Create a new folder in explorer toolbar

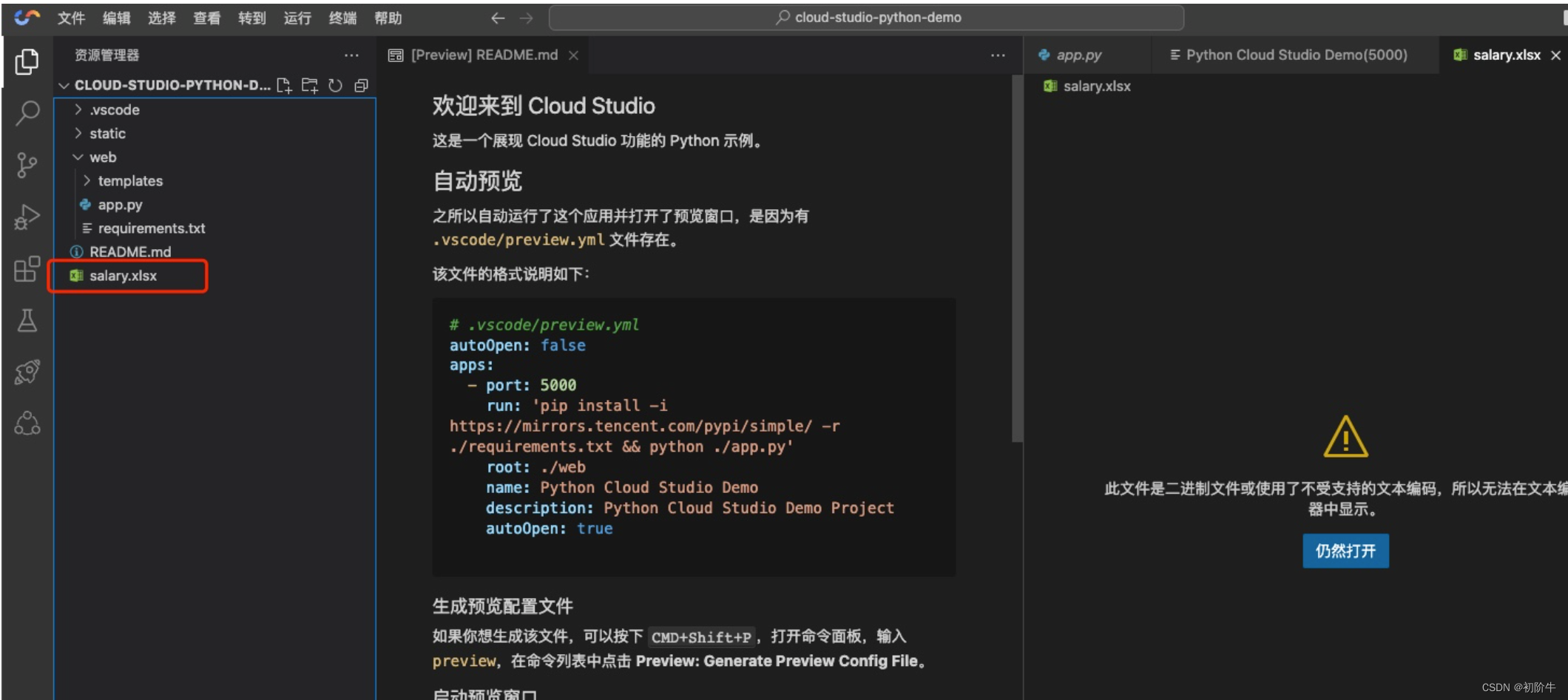click(x=310, y=86)
